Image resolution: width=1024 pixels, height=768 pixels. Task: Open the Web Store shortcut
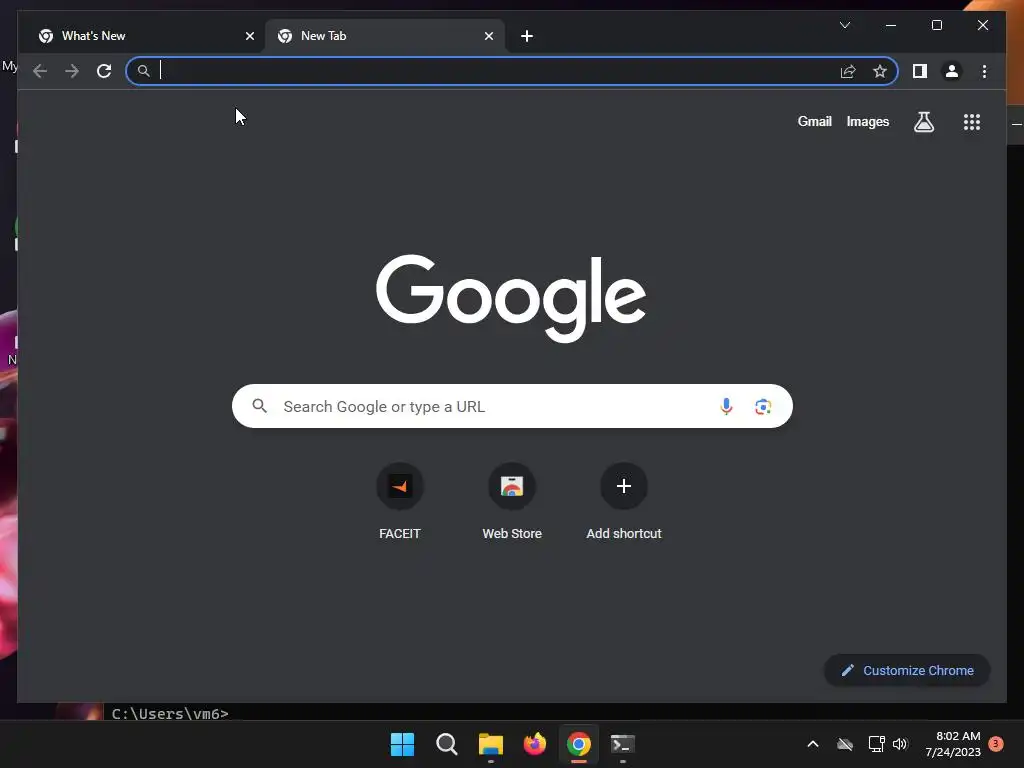click(512, 502)
